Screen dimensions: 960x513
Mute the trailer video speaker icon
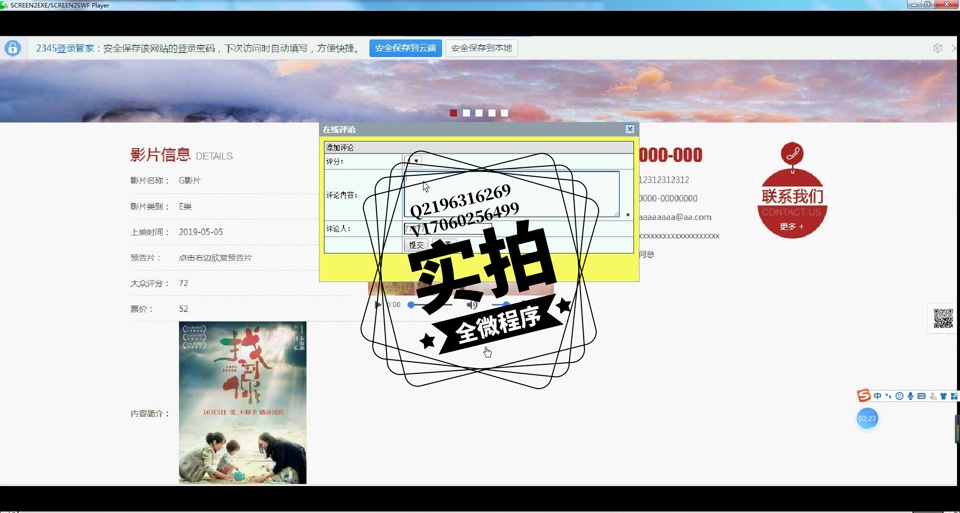(x=471, y=305)
